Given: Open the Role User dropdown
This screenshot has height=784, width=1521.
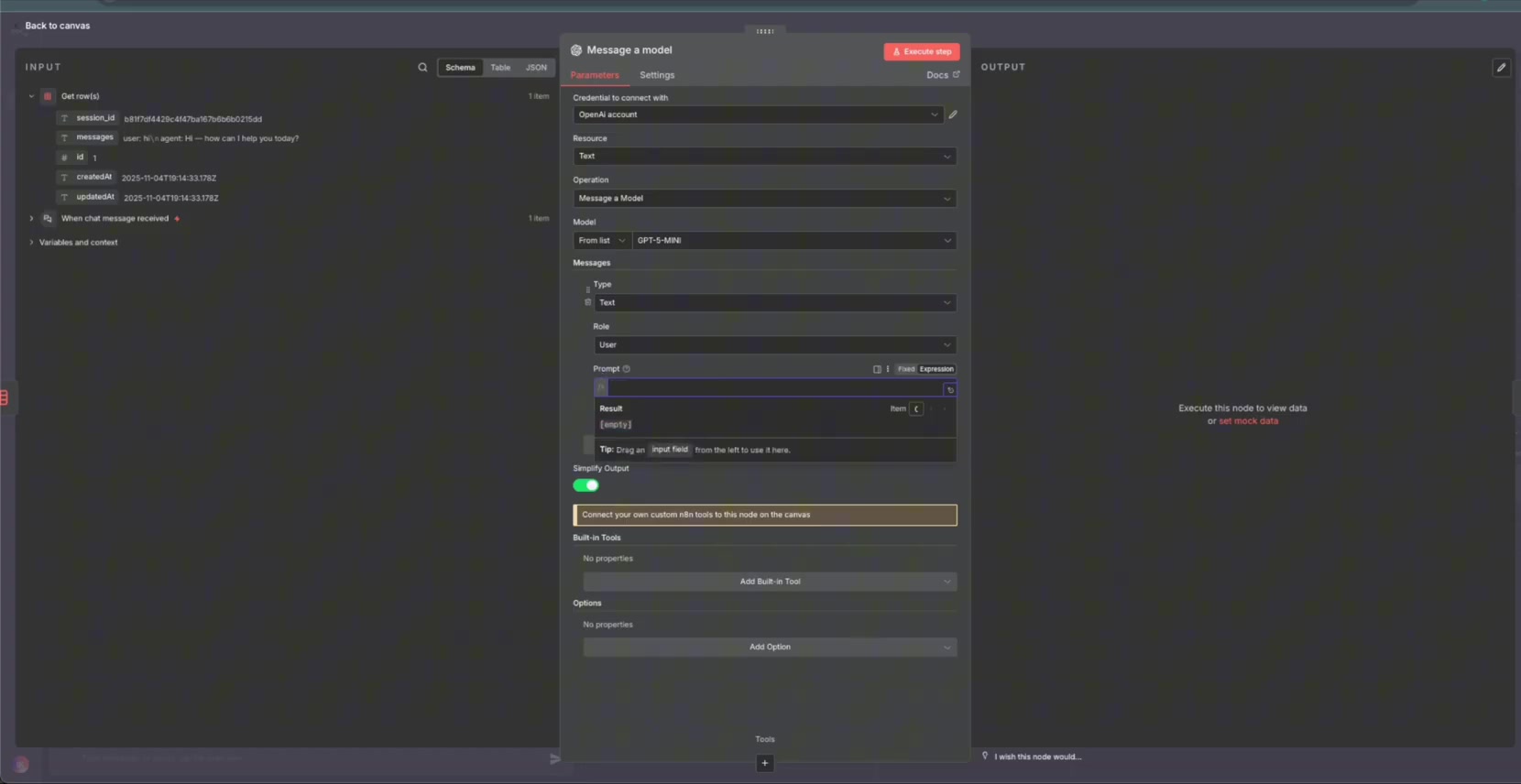Looking at the screenshot, I should click(x=775, y=345).
